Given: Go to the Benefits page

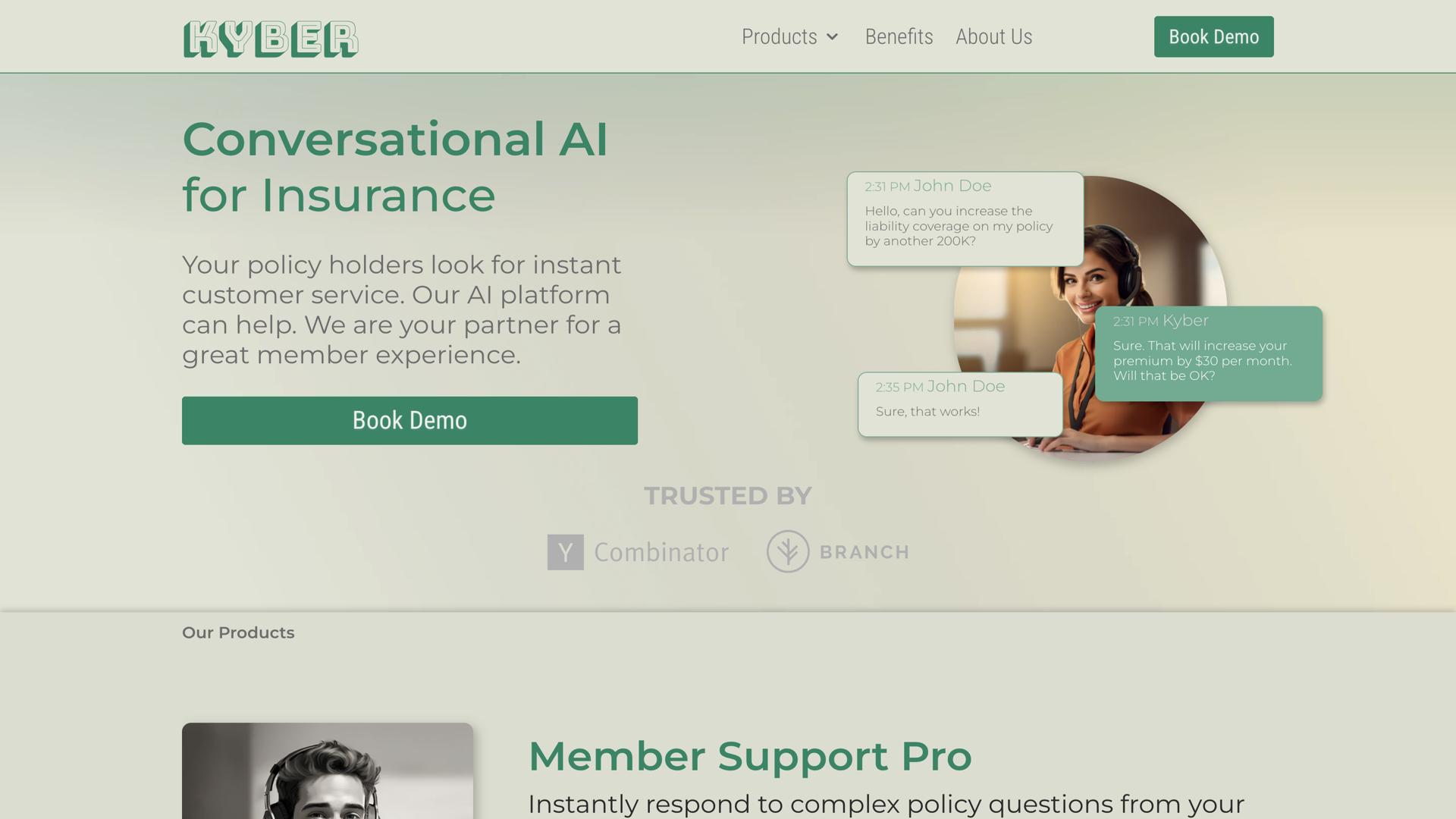Looking at the screenshot, I should pos(899,37).
